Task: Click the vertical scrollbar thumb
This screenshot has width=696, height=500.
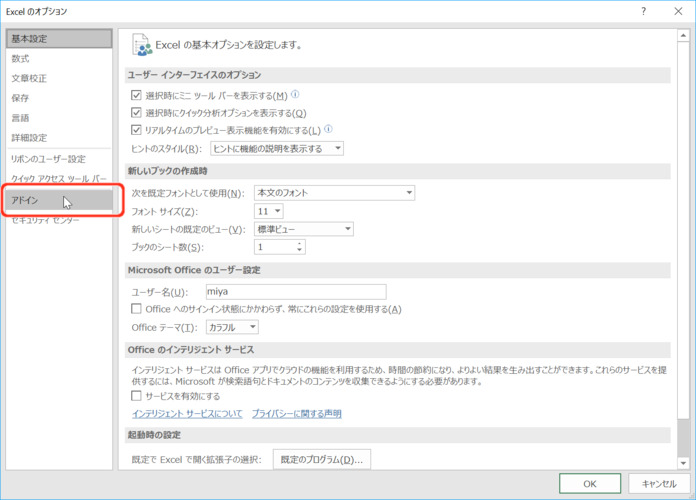Action: click(x=683, y=230)
